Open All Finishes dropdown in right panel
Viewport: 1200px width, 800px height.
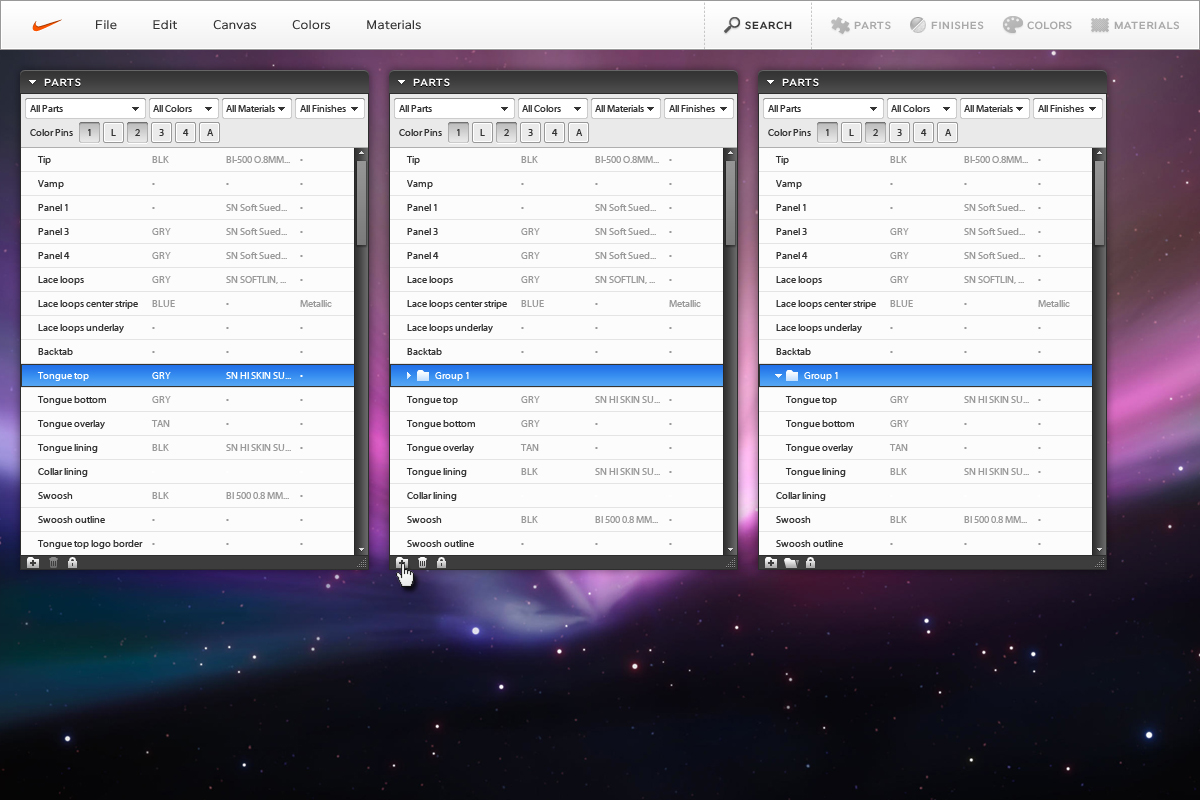point(1067,109)
